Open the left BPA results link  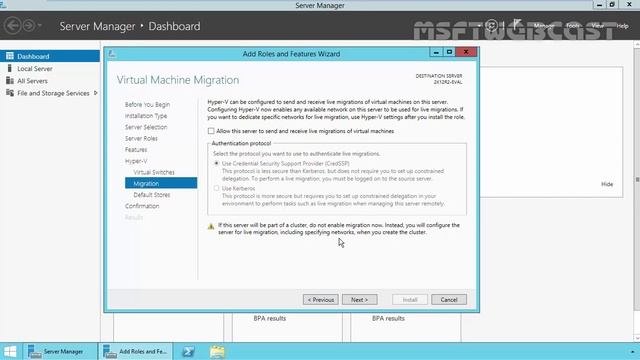click(270, 318)
